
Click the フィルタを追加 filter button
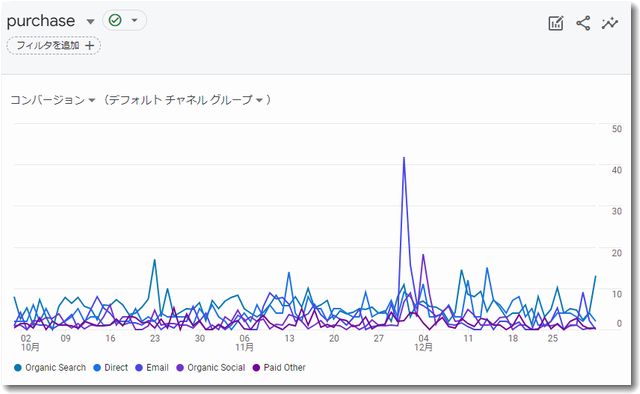pyautogui.click(x=53, y=45)
